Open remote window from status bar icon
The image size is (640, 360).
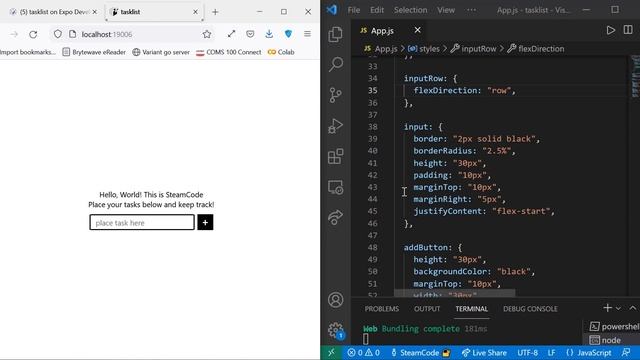point(331,353)
